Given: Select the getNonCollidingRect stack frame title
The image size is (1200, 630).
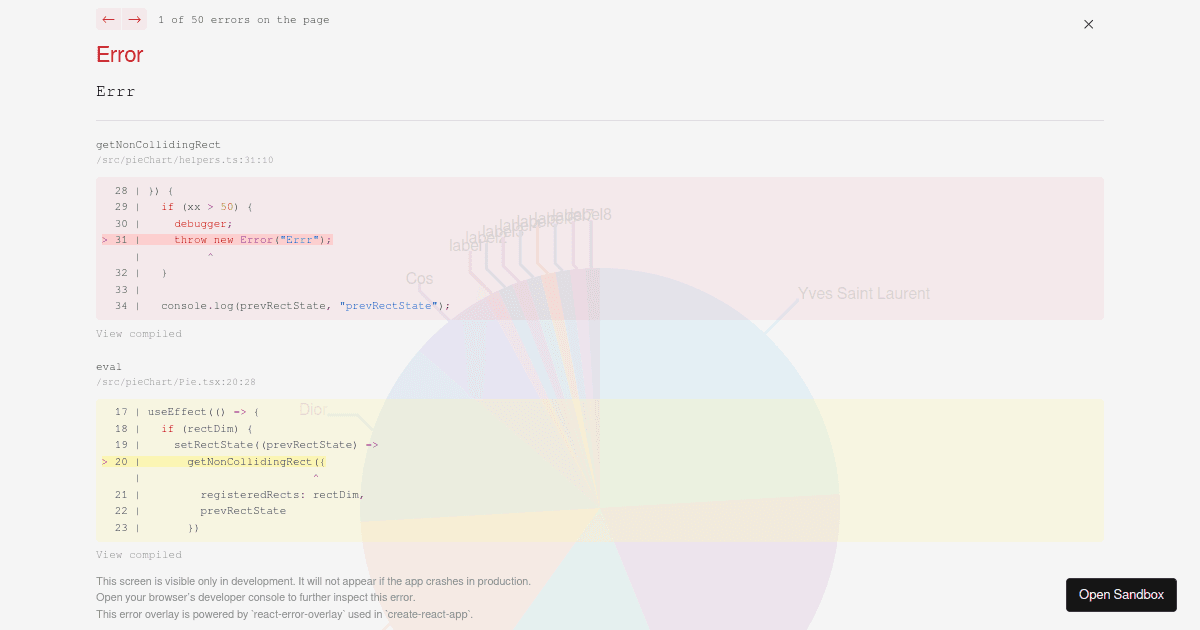Looking at the screenshot, I should pos(158,144).
